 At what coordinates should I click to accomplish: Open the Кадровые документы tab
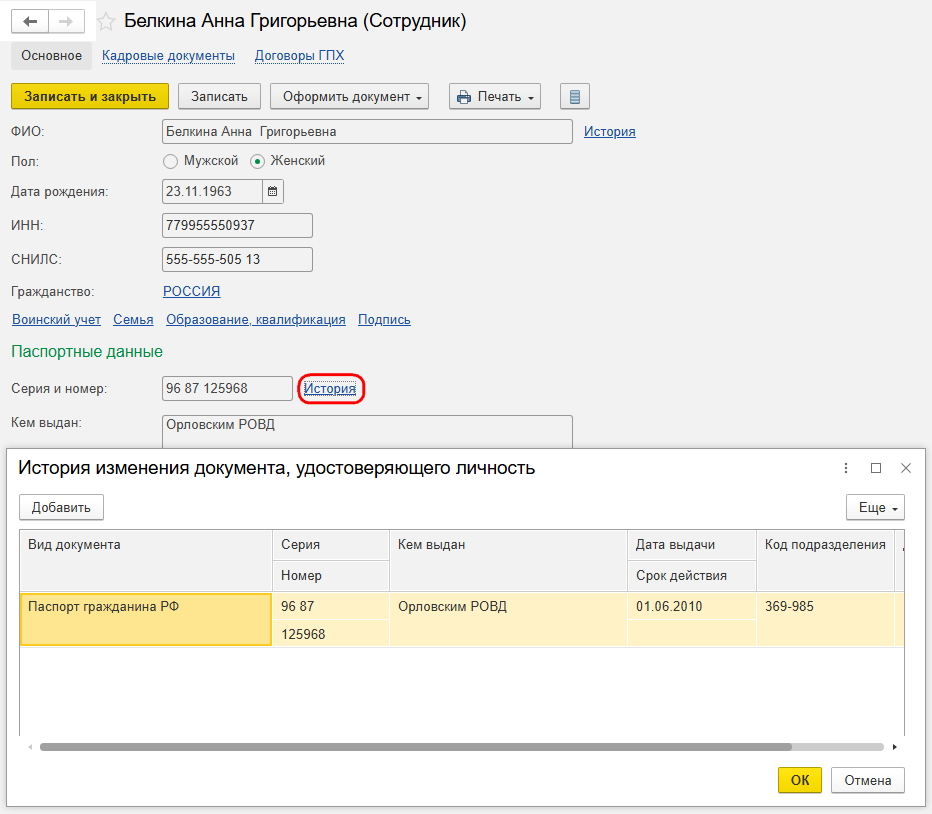168,56
